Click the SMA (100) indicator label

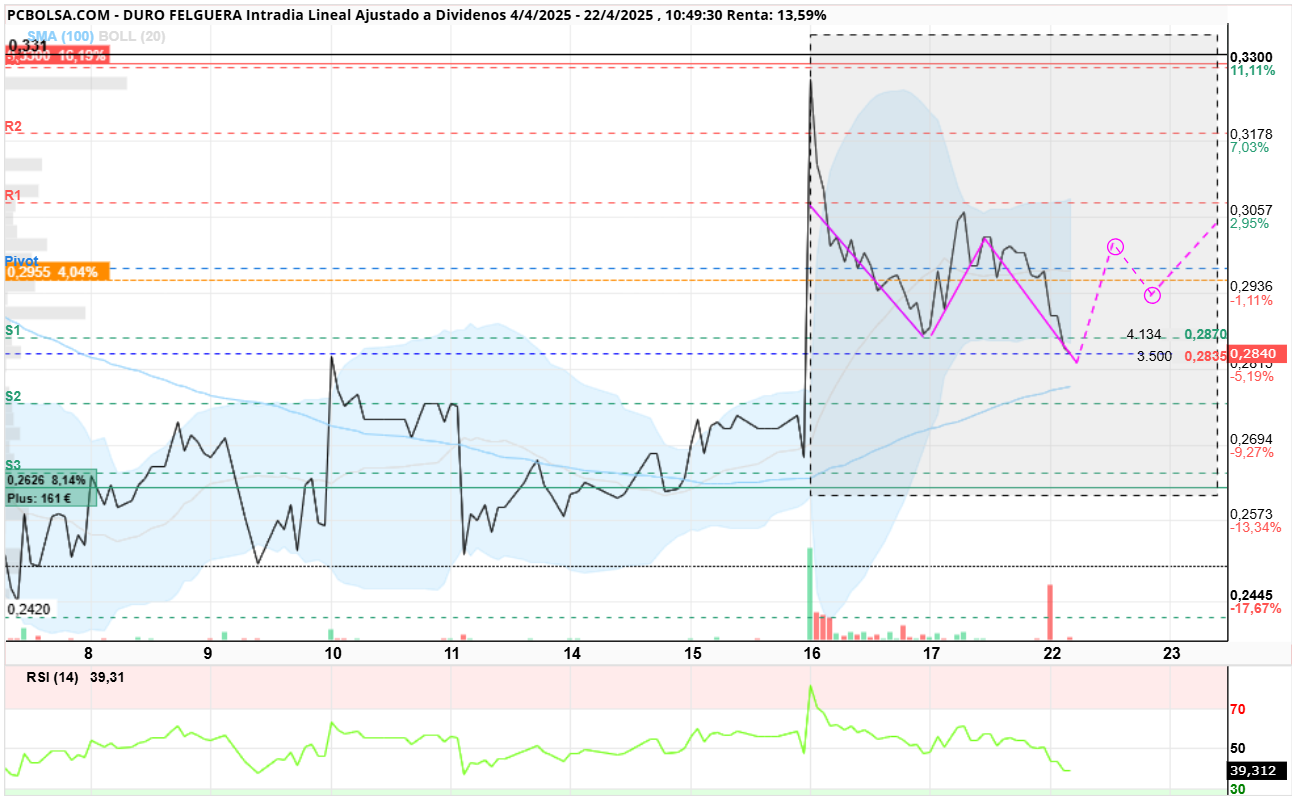click(x=61, y=36)
